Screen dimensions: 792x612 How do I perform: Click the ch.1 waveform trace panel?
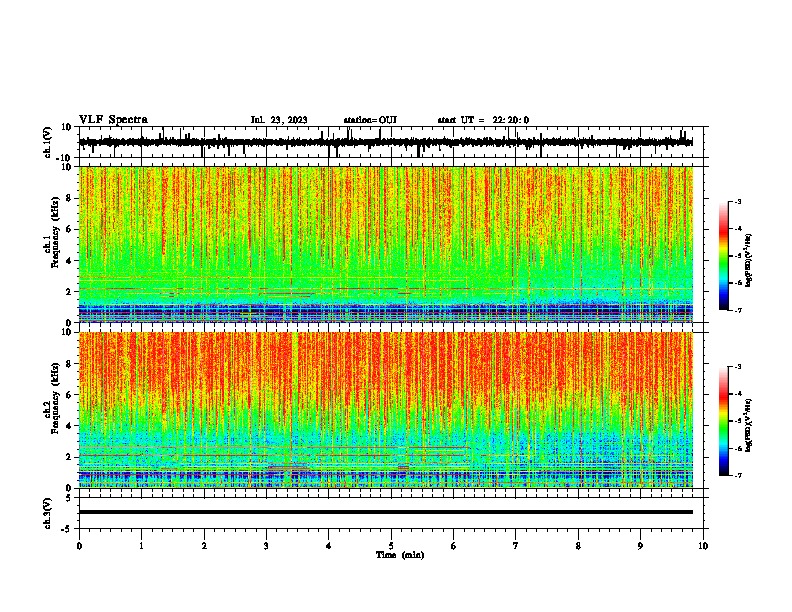[393, 142]
